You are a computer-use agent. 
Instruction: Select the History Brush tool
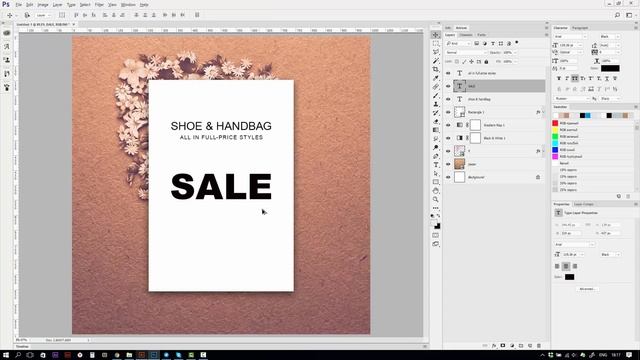pyautogui.click(x=436, y=113)
